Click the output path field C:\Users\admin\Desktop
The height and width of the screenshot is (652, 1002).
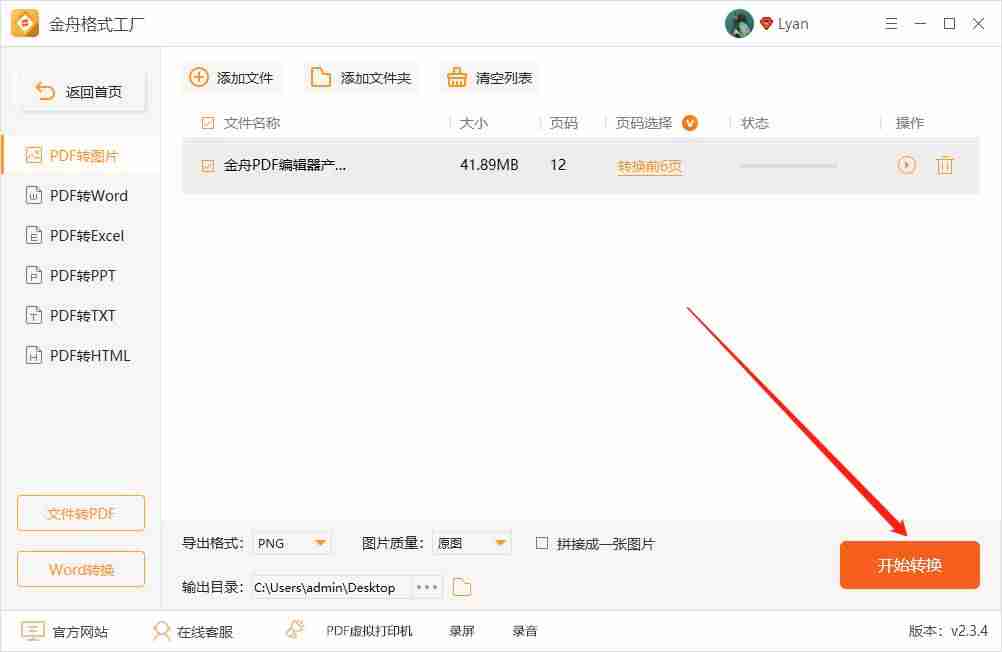click(x=330, y=587)
